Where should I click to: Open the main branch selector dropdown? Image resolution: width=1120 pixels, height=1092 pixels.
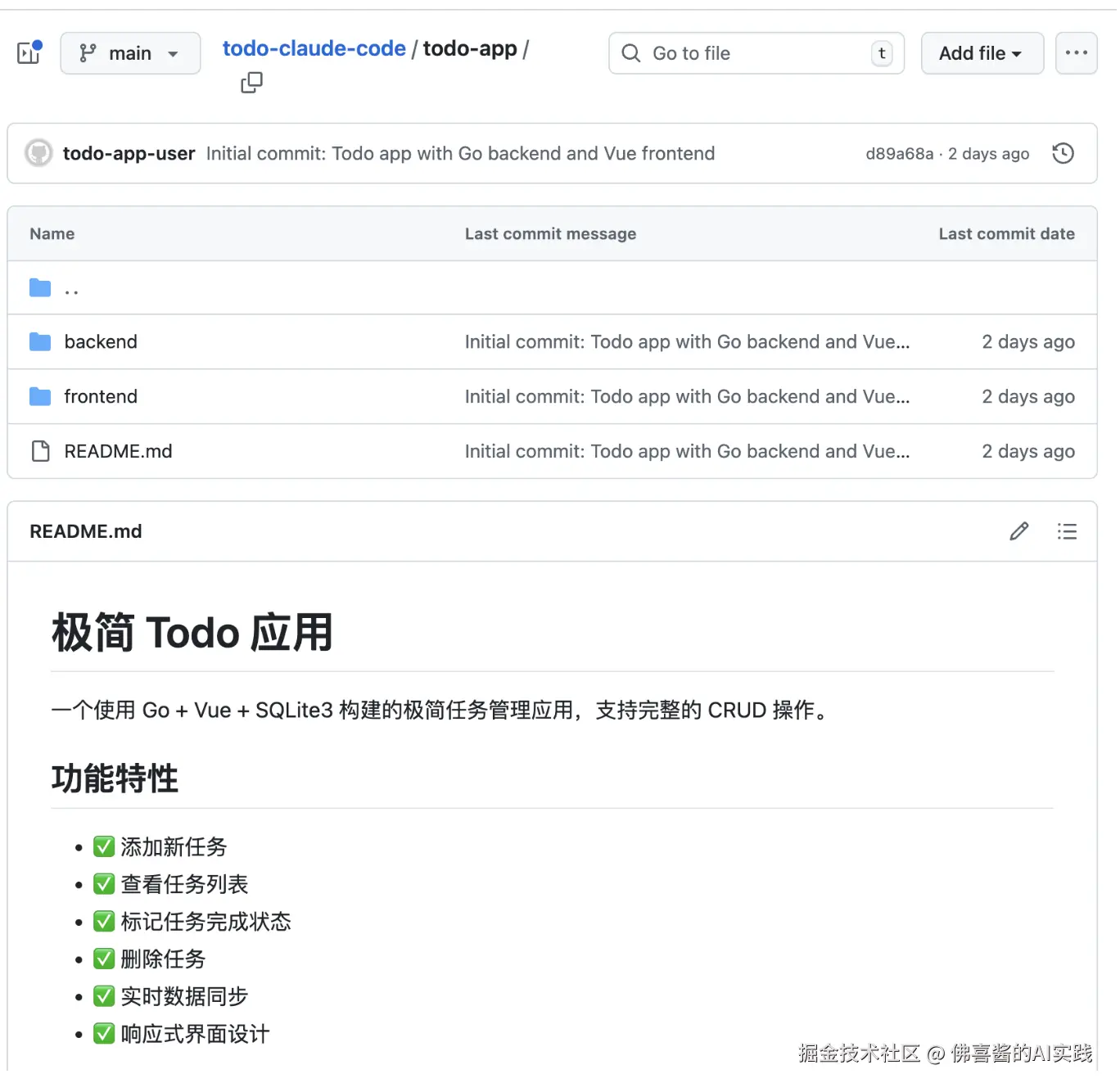coord(130,53)
